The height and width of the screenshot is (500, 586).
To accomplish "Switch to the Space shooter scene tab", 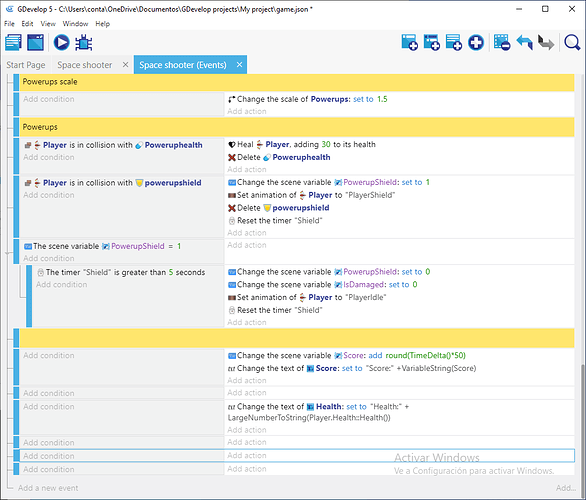I will [x=84, y=65].
